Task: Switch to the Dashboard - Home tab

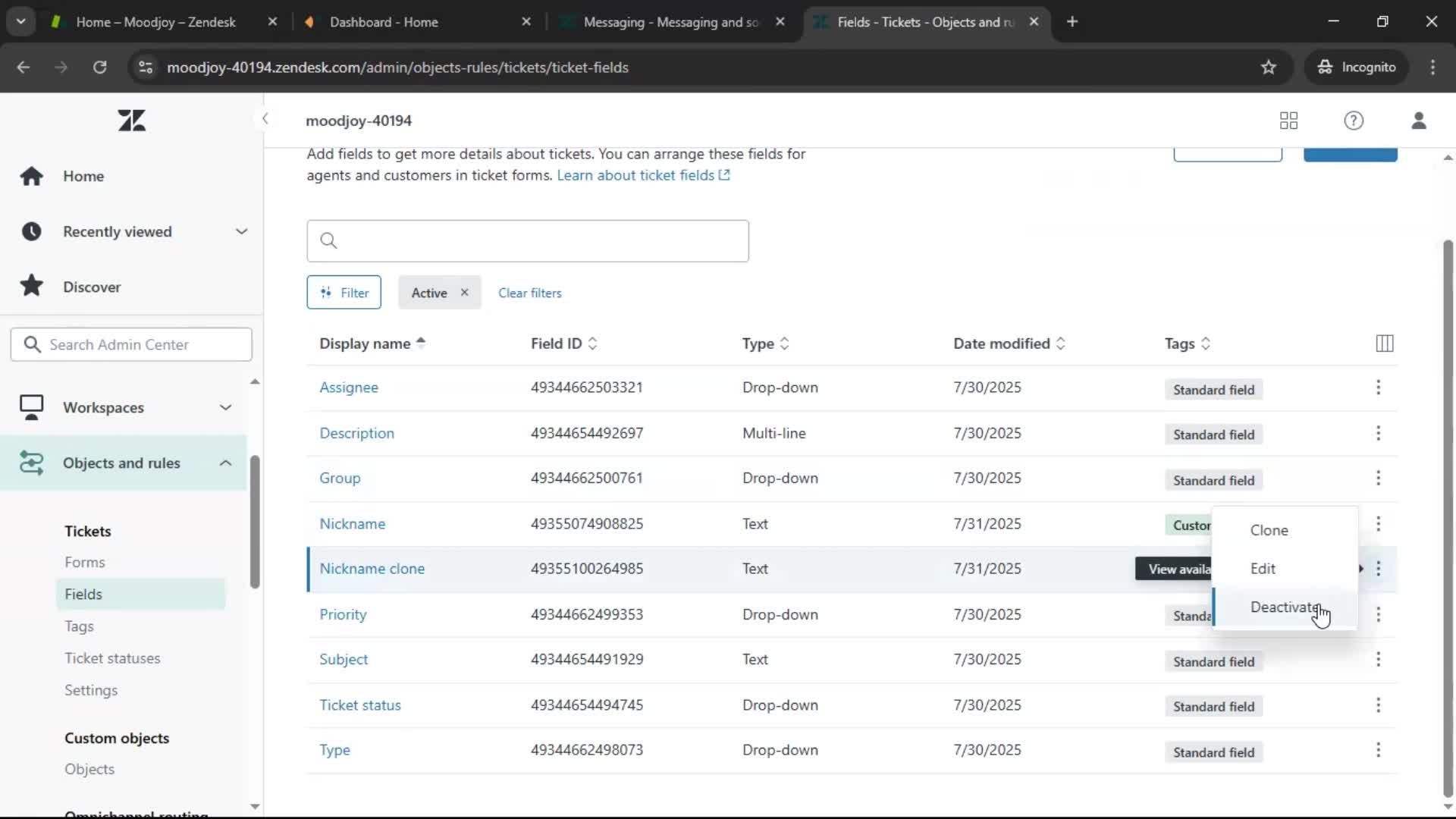Action: click(x=384, y=22)
